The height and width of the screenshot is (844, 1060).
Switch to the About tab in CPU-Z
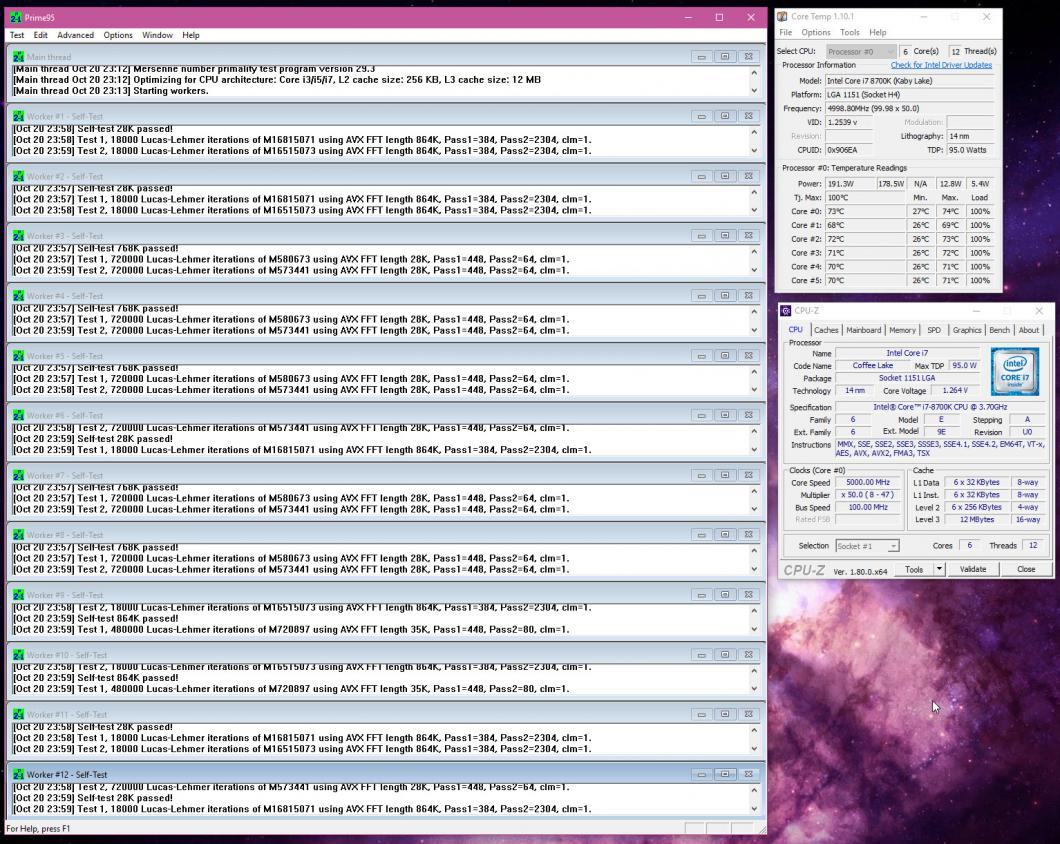1029,330
